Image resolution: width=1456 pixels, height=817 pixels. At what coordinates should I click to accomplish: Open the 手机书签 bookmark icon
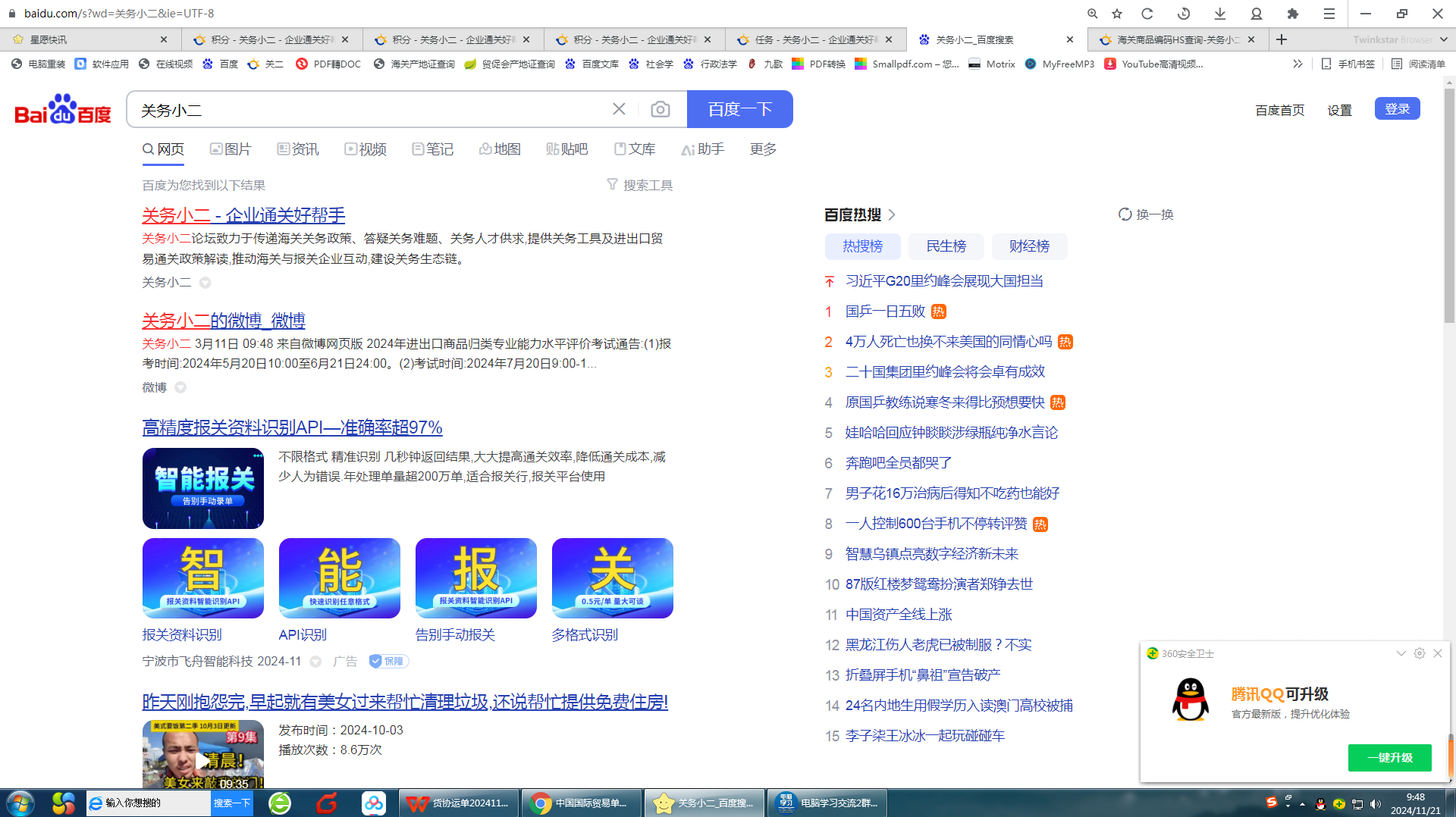[1348, 64]
